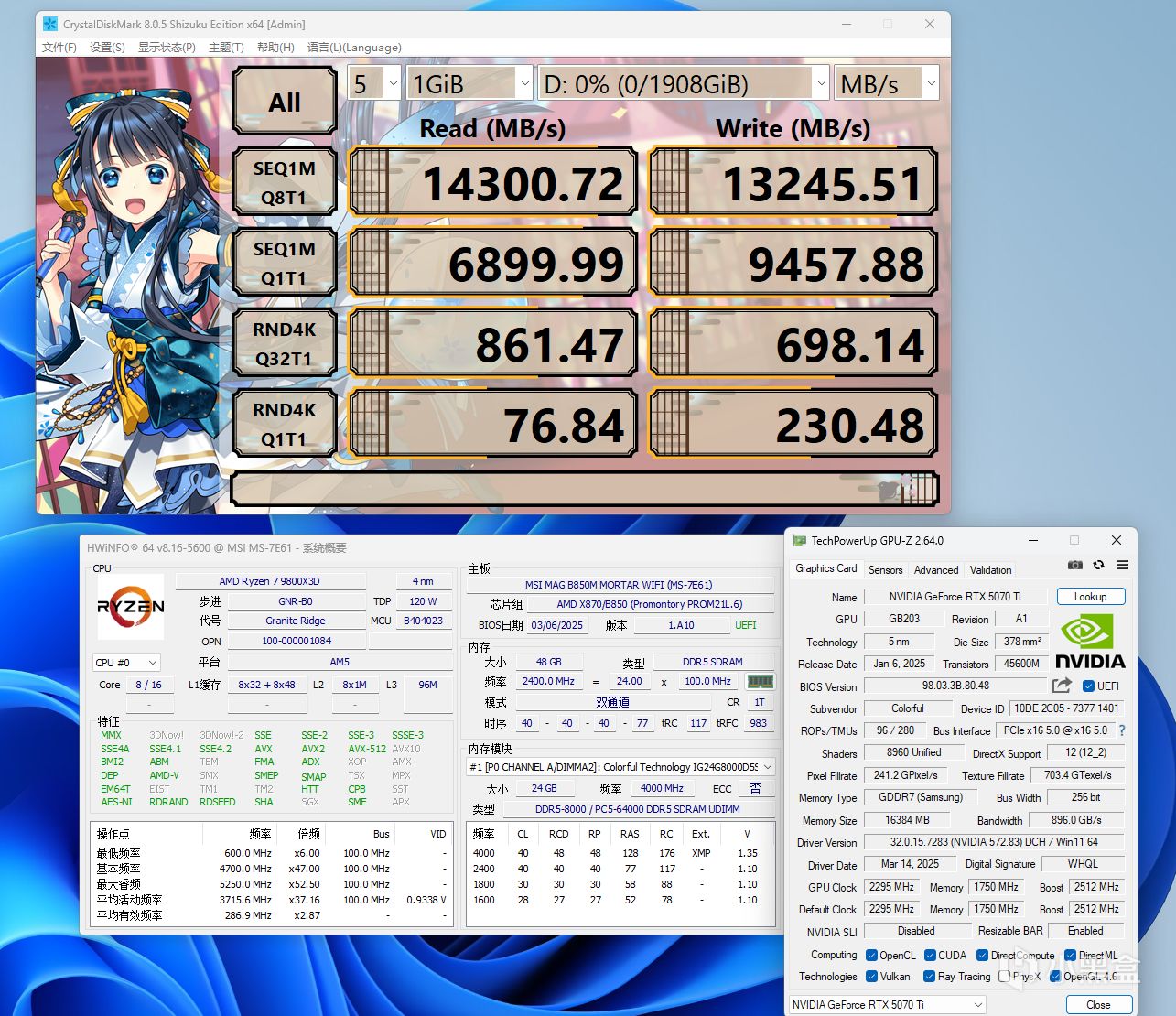Open the test size dropdown showing 1GiB
1176x1016 pixels.
(469, 83)
